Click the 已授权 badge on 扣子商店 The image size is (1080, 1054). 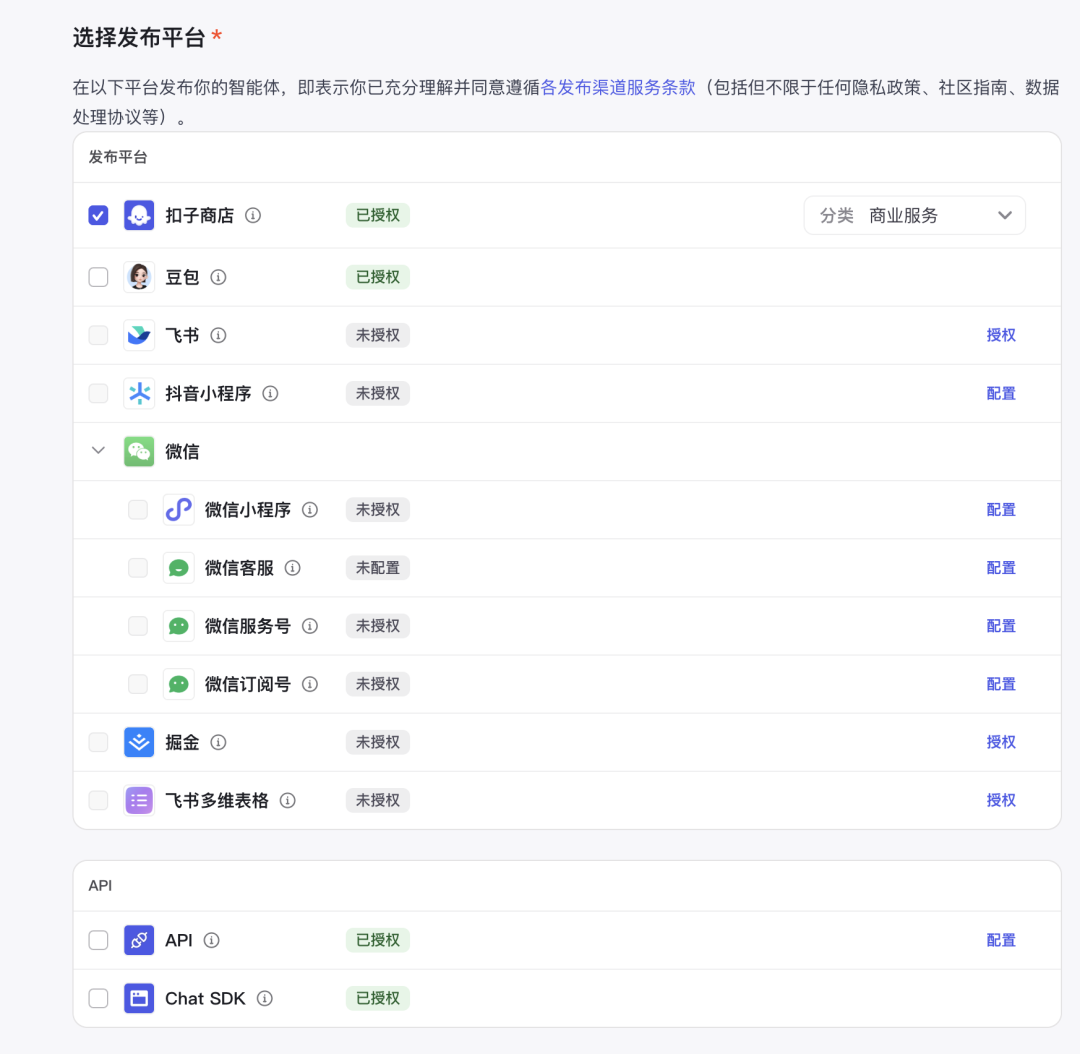[x=377, y=216]
